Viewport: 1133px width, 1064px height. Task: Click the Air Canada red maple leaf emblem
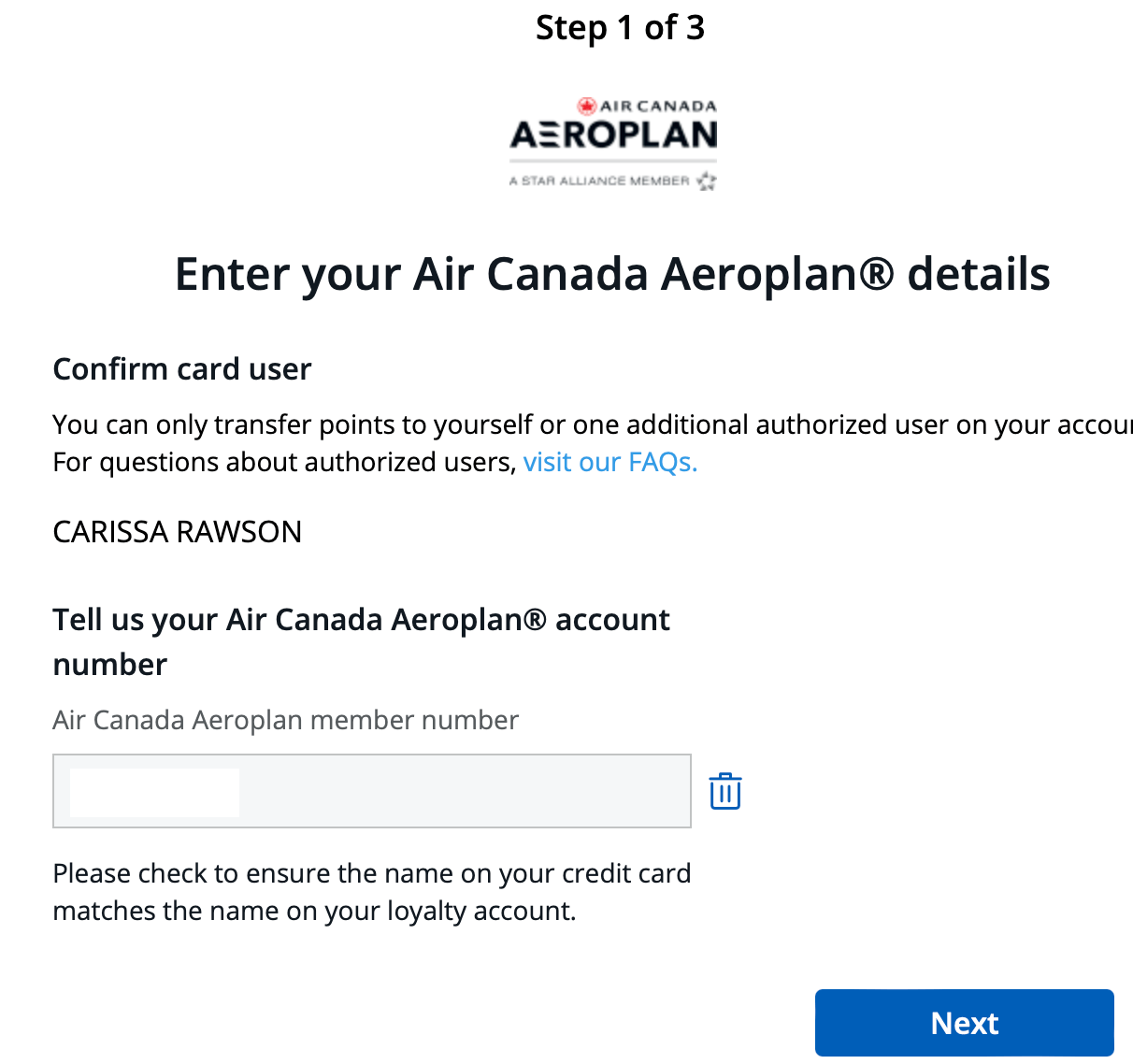coord(587,106)
